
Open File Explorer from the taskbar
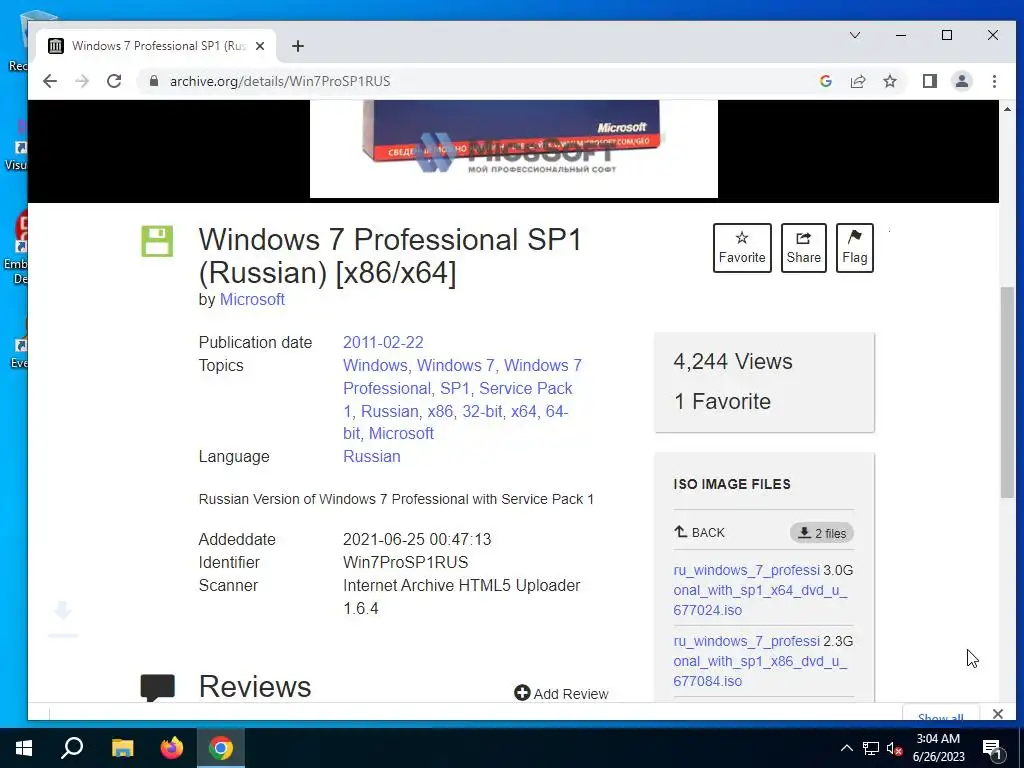pos(122,748)
